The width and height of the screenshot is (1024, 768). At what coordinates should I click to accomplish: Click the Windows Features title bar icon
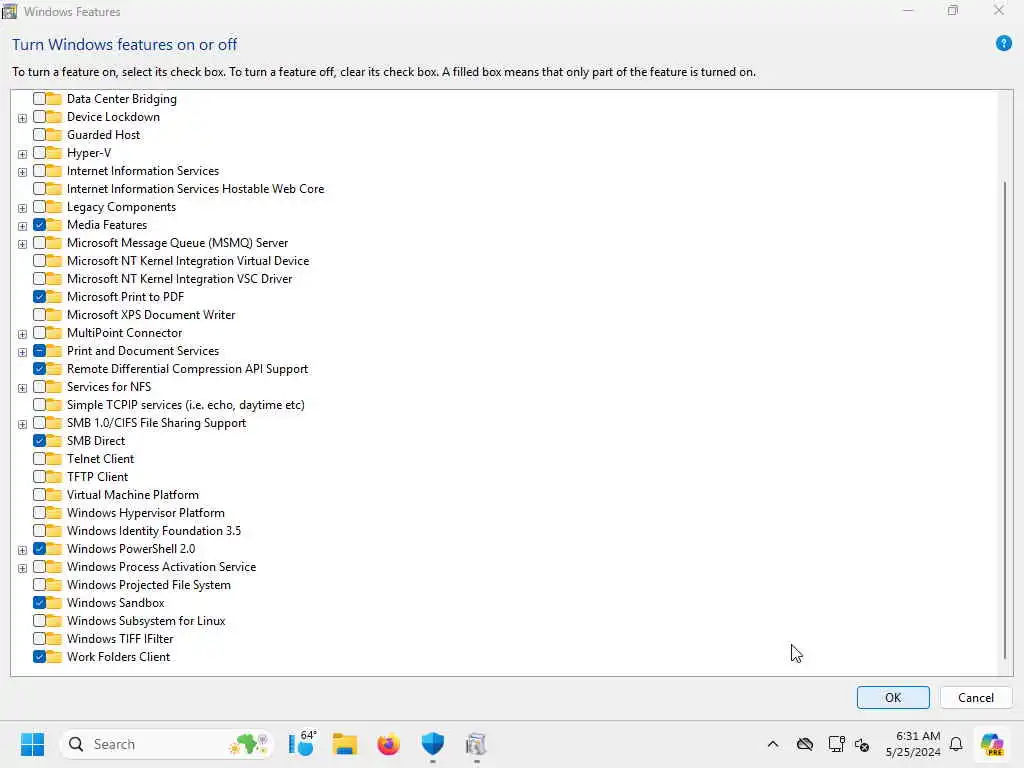pos(9,11)
